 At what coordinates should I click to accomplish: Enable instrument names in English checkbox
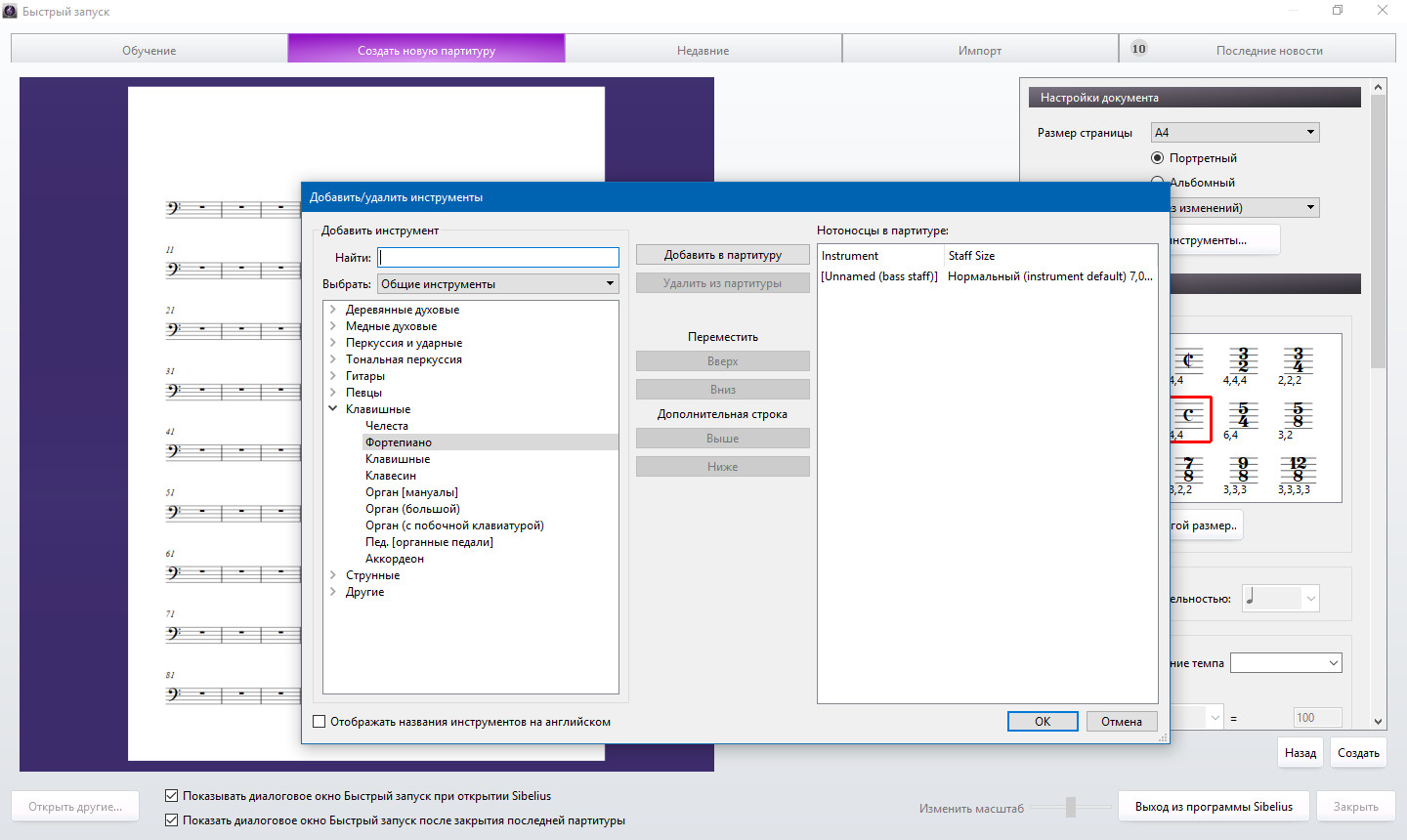pos(320,722)
